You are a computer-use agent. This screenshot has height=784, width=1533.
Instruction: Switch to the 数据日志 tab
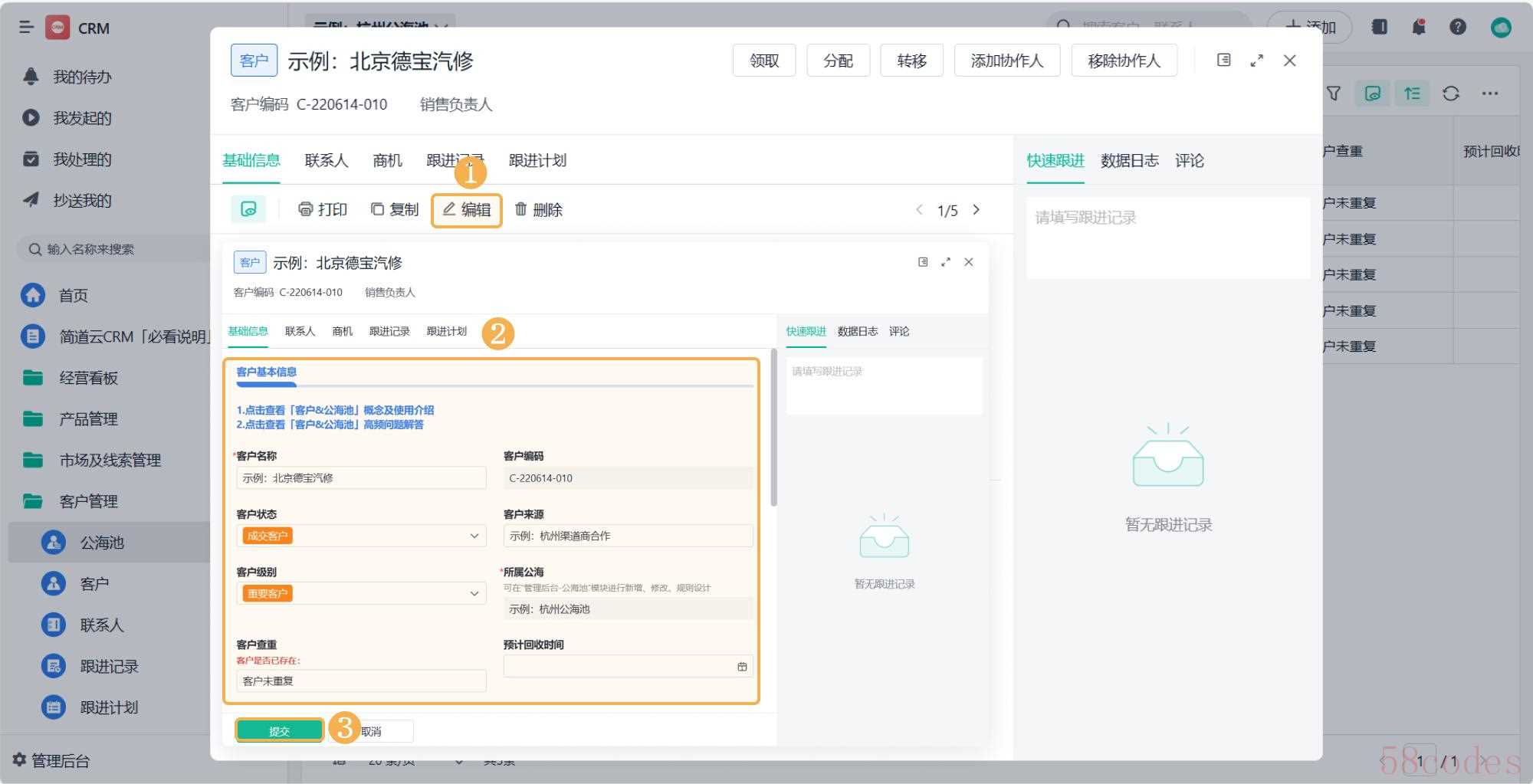[1129, 160]
